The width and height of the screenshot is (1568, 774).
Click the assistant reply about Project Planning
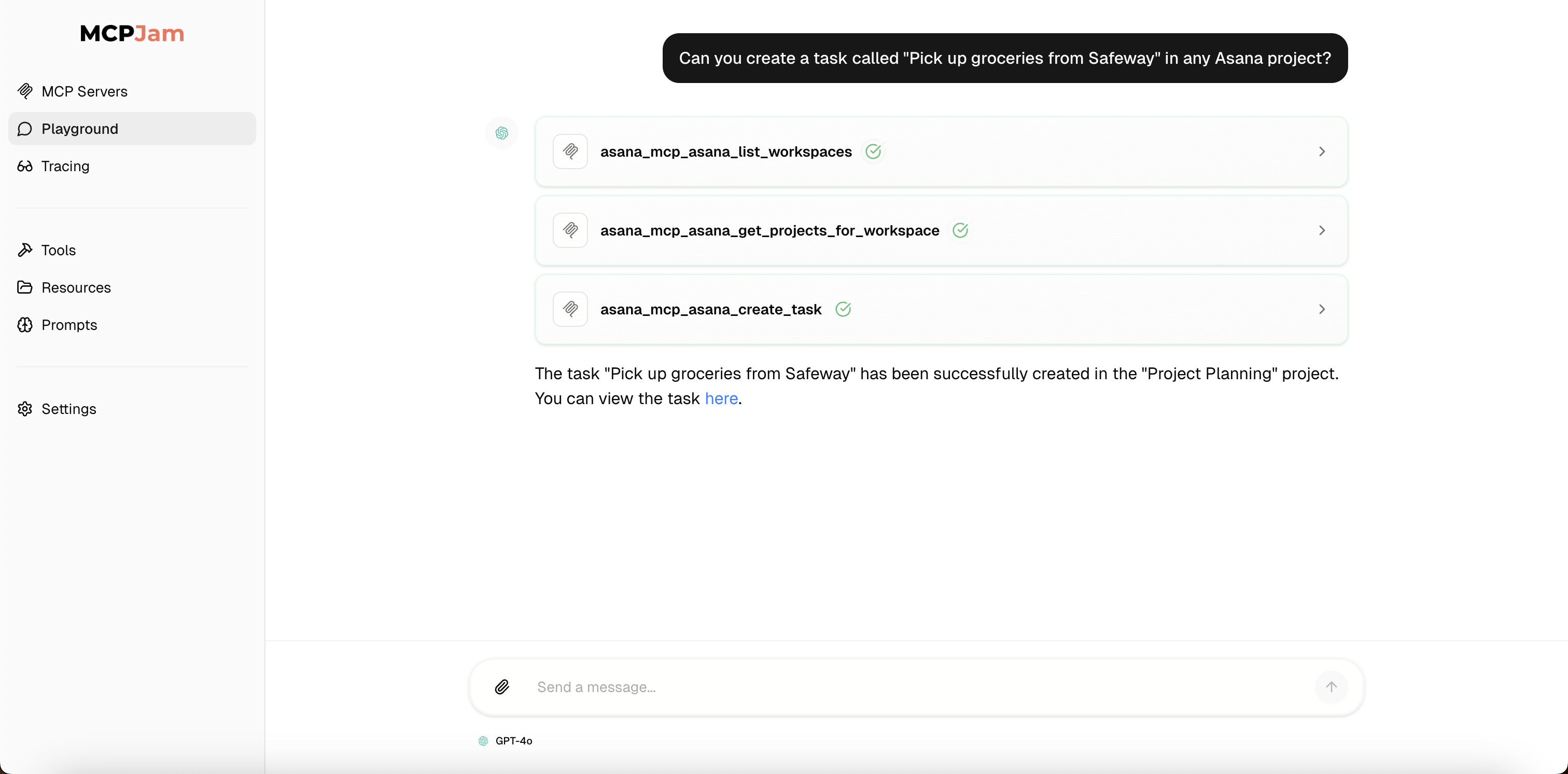coord(937,385)
